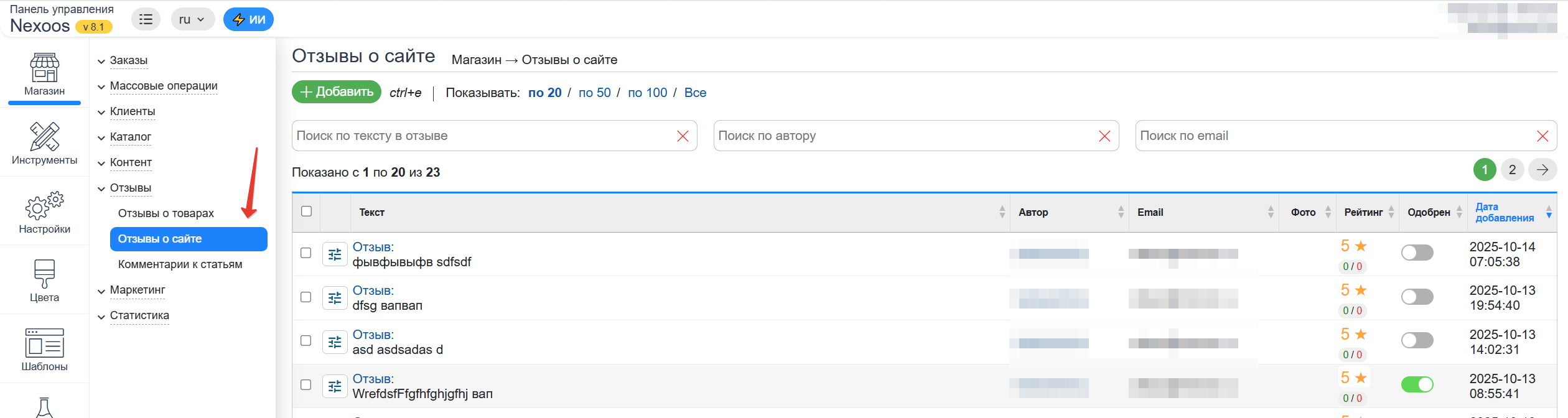
Task: Go to next page with arrow button
Action: point(1542,170)
